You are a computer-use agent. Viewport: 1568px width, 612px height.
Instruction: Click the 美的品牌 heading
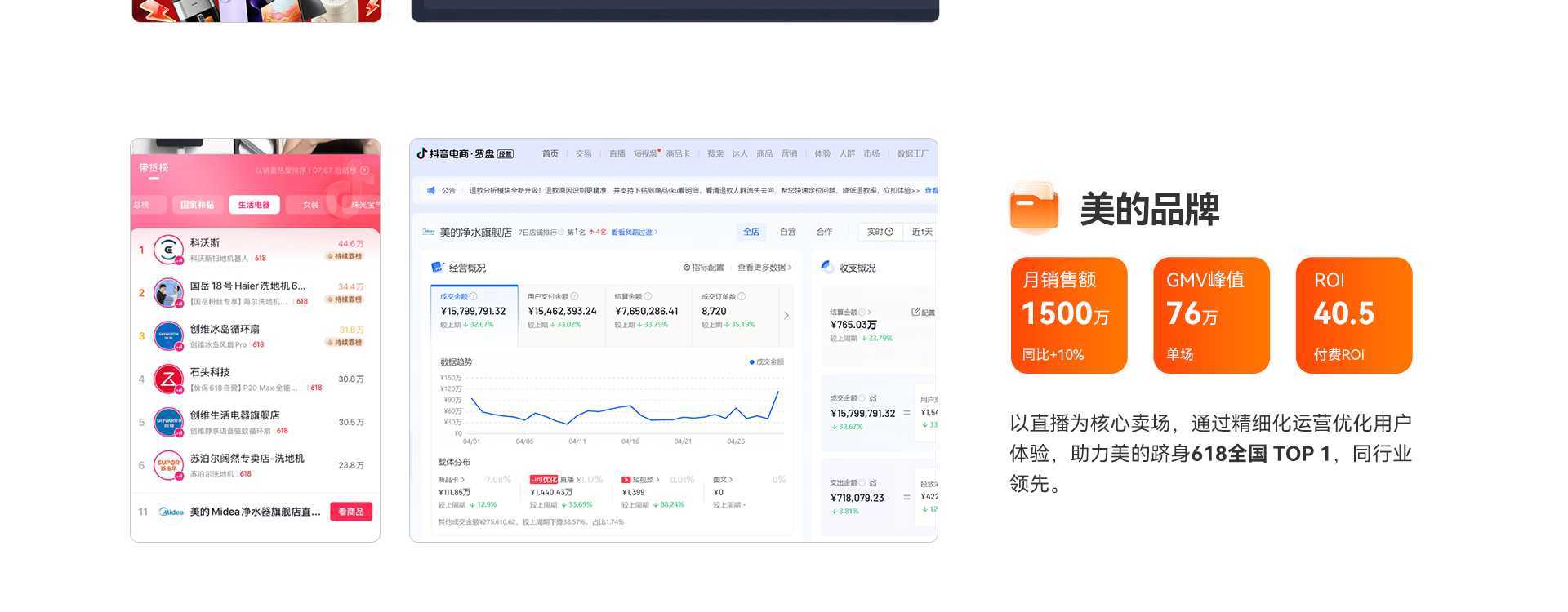click(1150, 210)
